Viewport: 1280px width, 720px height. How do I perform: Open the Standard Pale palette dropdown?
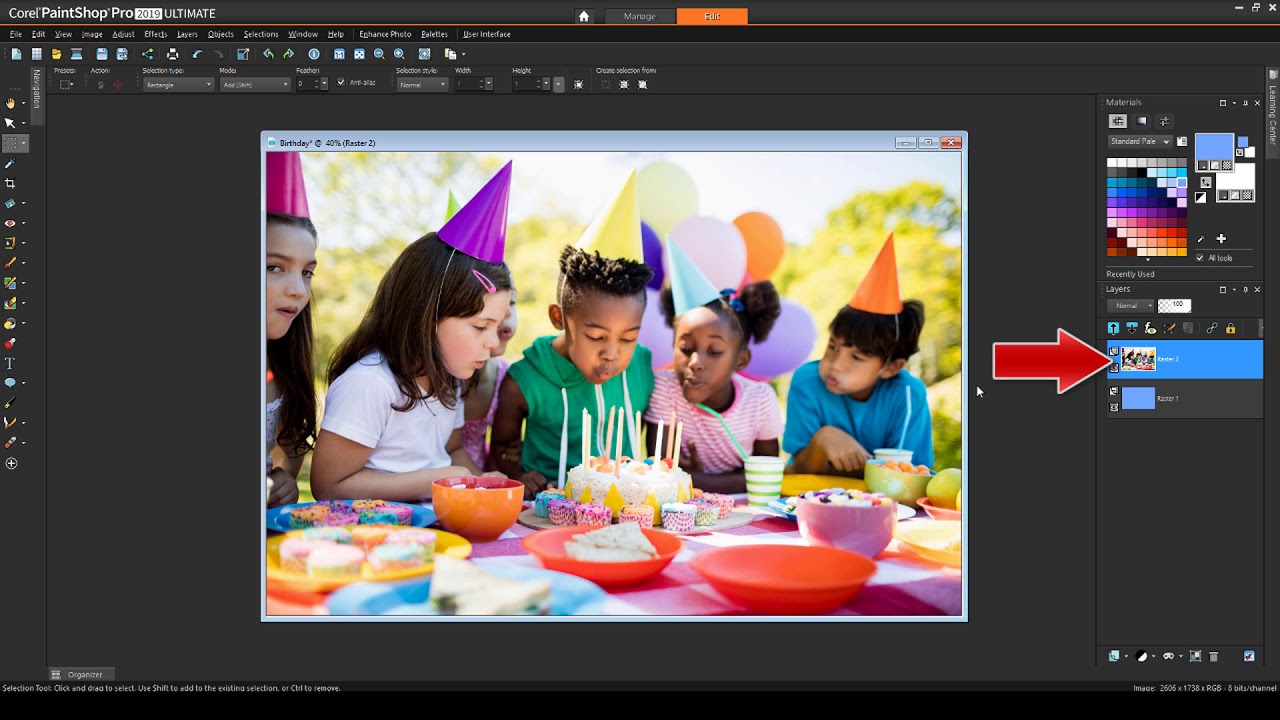click(1139, 141)
